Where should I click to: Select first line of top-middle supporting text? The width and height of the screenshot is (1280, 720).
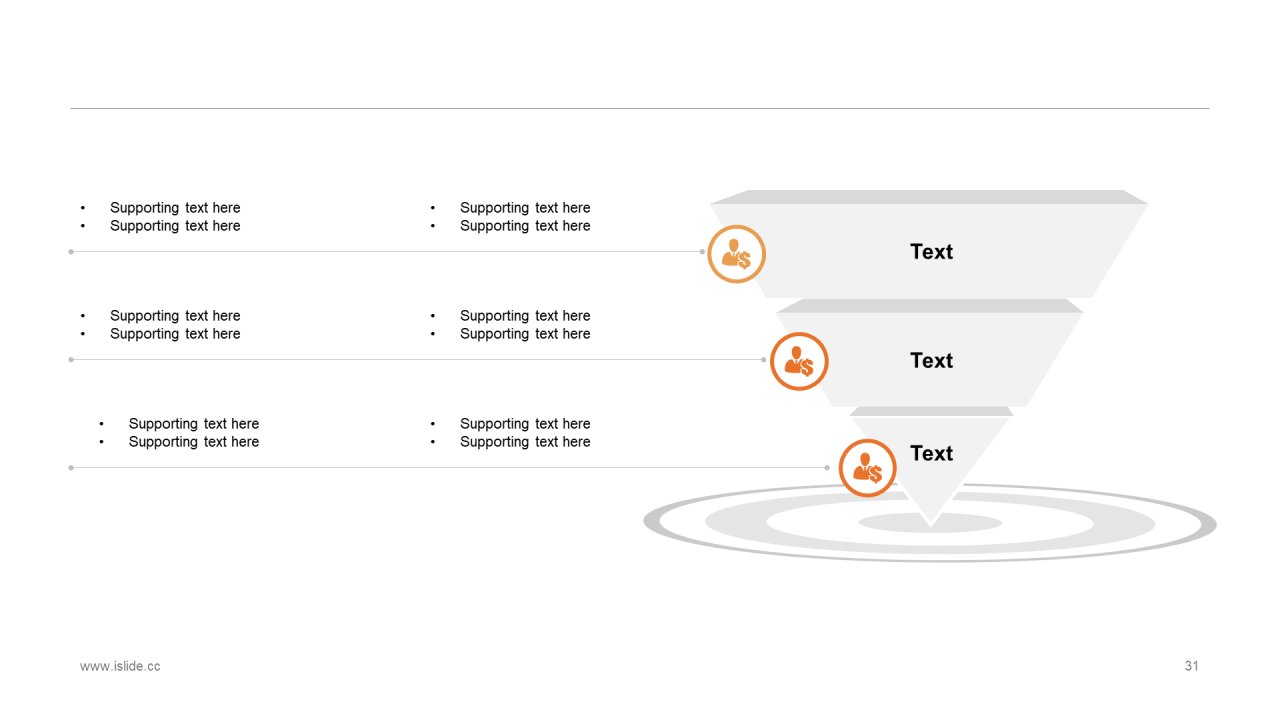(525, 208)
